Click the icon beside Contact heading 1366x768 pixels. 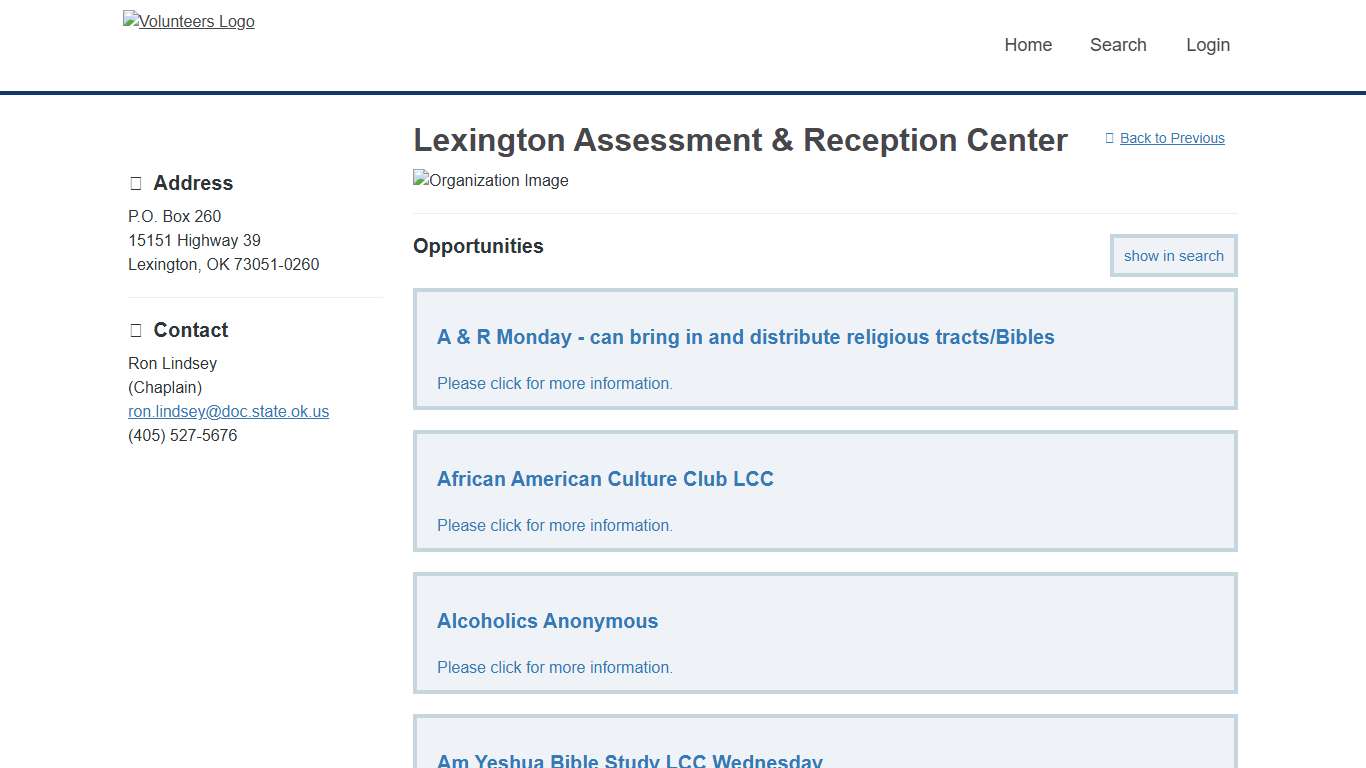coord(136,330)
